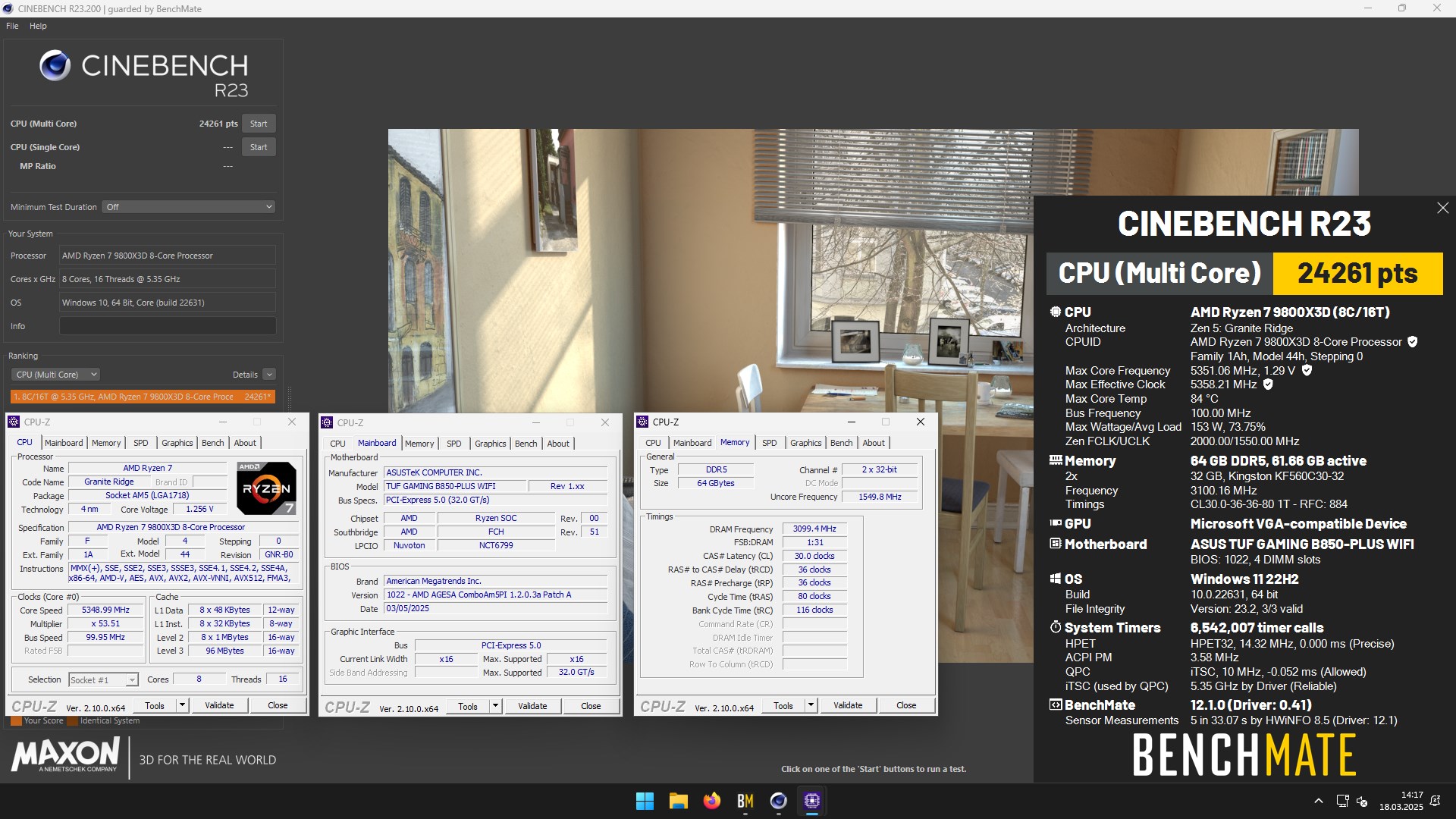Viewport: 1456px width, 819px height.
Task: Click Validate in Mainboard CPU-Z window
Action: point(532,706)
